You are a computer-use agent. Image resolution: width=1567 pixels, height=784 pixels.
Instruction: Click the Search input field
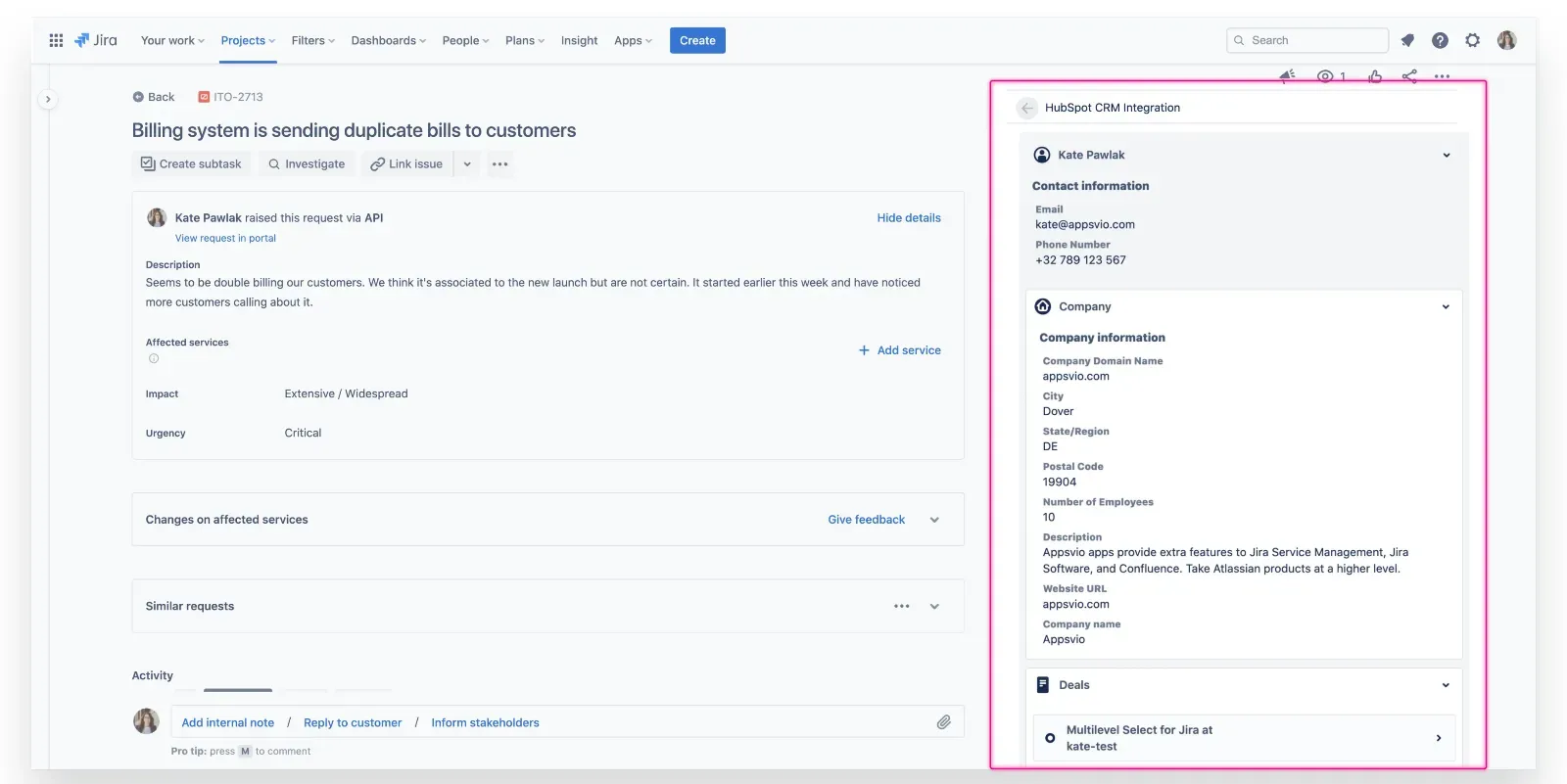[1307, 40]
